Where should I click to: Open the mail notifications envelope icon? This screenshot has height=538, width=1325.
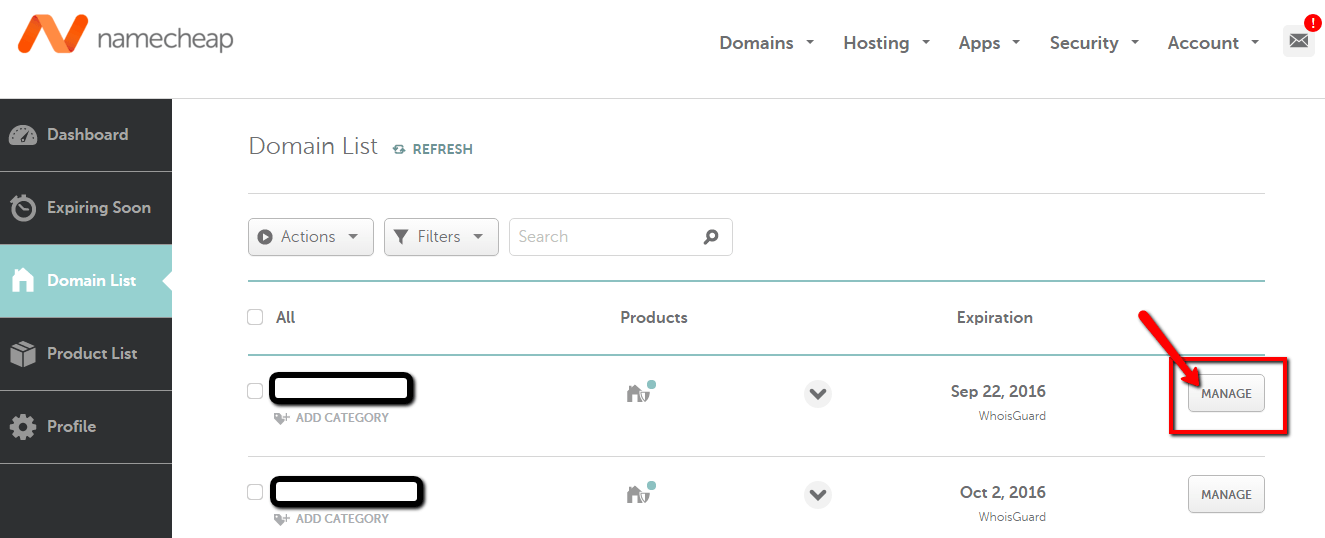click(1298, 41)
